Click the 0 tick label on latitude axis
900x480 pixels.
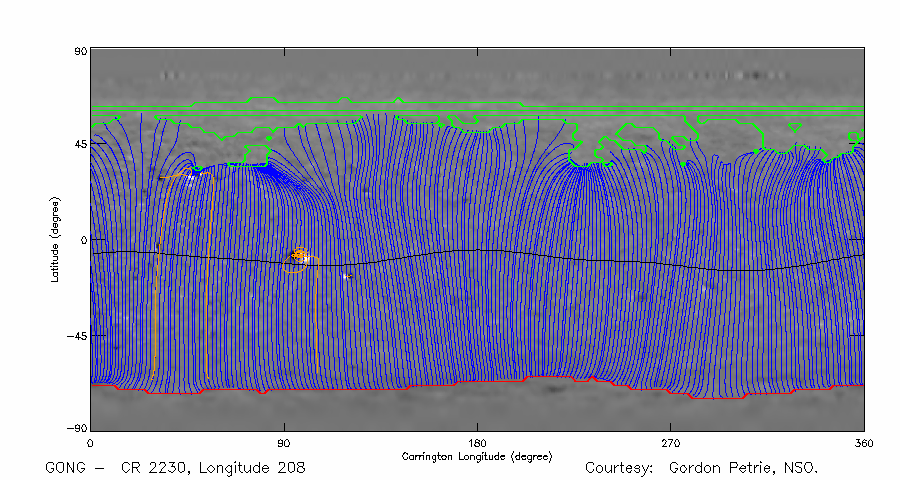click(x=83, y=240)
